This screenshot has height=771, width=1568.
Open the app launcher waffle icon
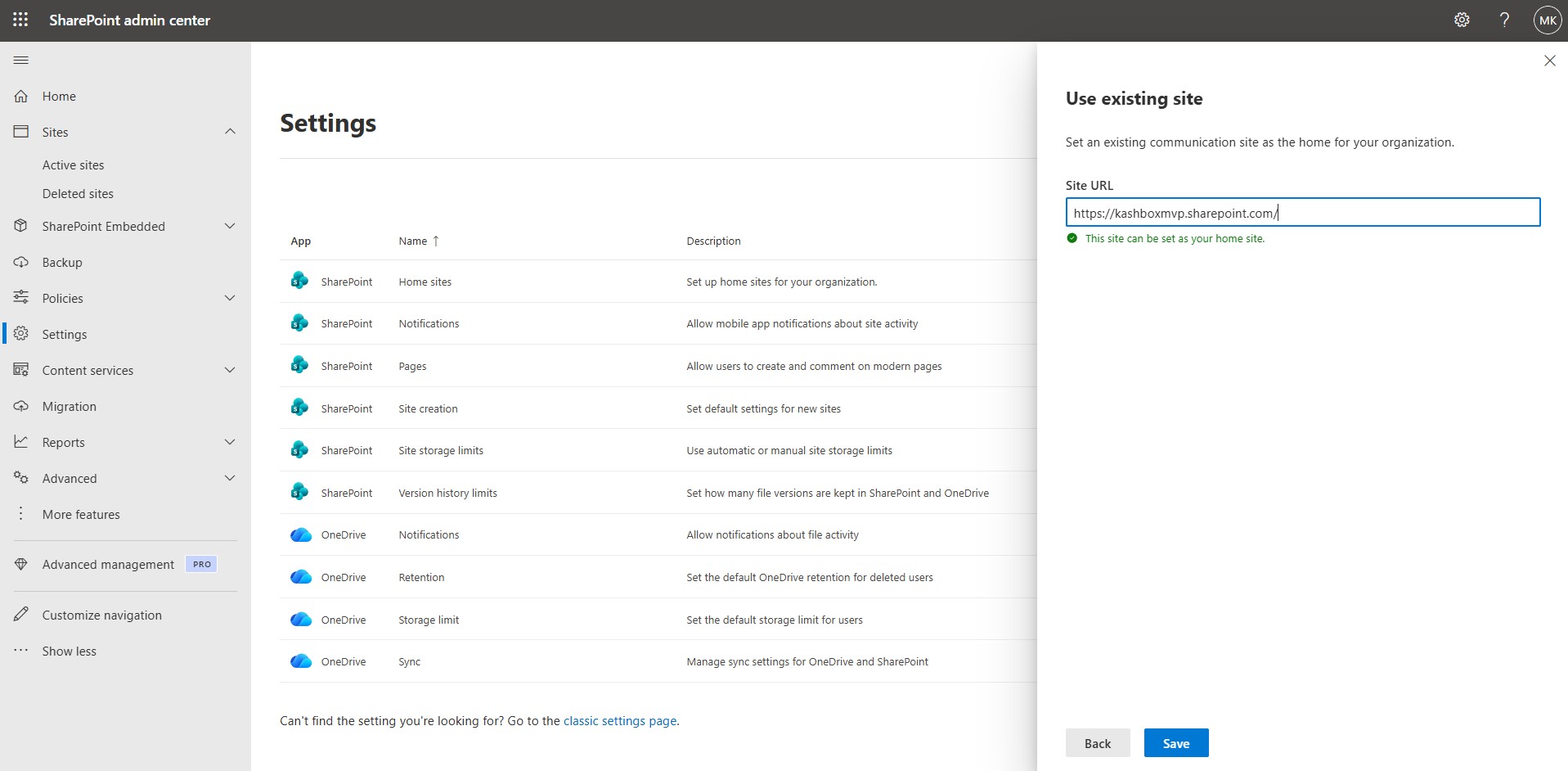click(x=20, y=20)
